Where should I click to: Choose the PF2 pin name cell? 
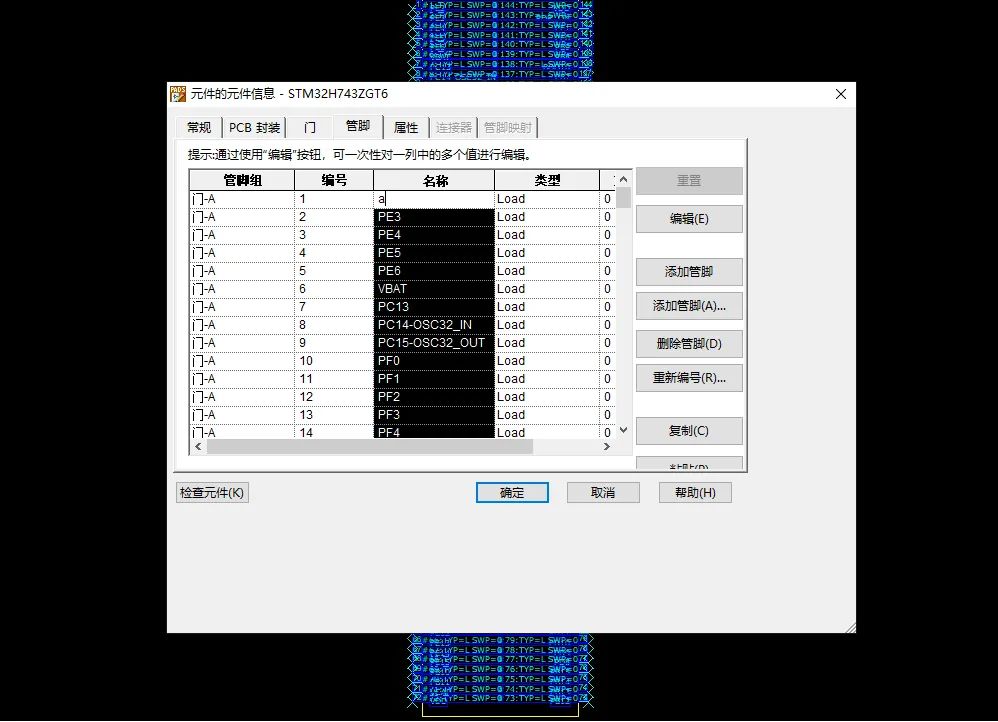click(x=434, y=397)
